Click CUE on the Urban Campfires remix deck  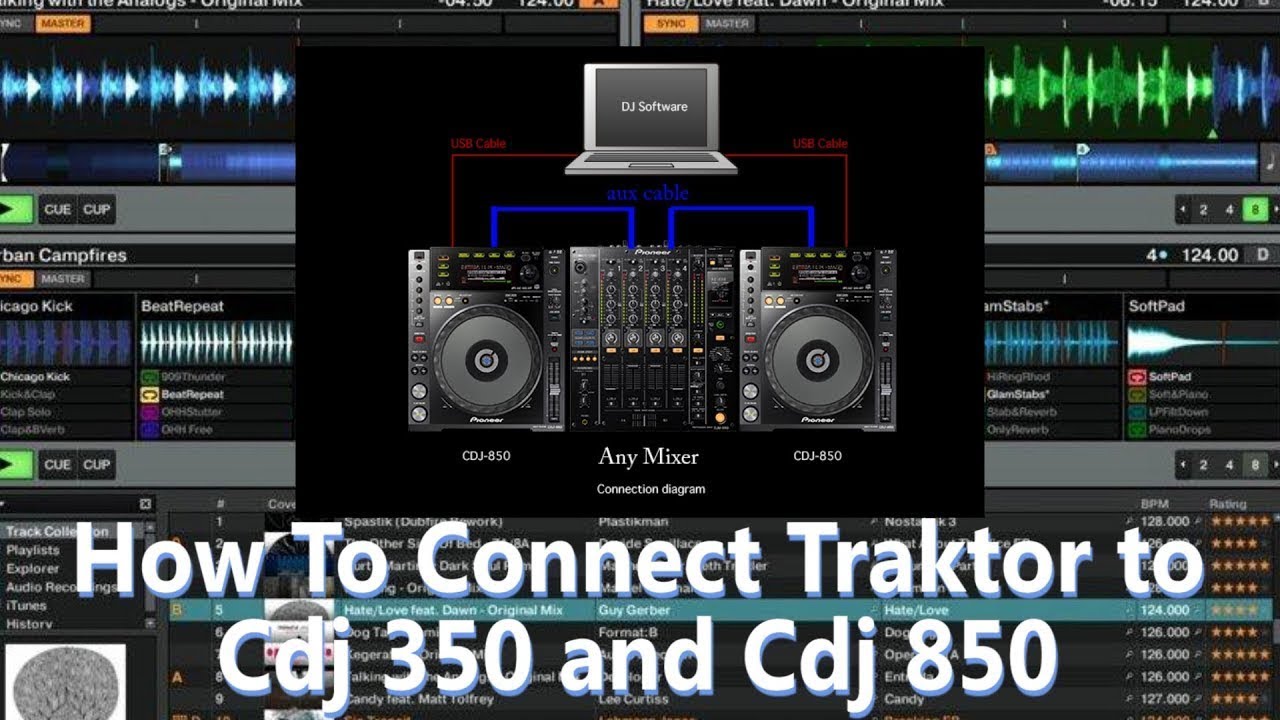pyautogui.click(x=58, y=464)
